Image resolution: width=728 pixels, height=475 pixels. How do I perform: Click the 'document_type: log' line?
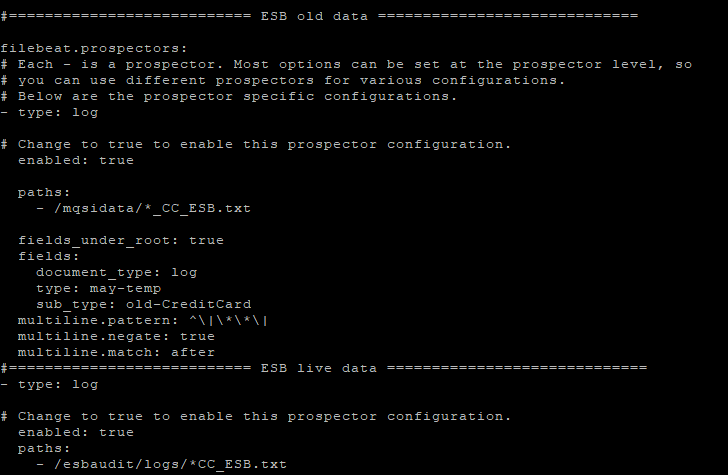(117, 273)
